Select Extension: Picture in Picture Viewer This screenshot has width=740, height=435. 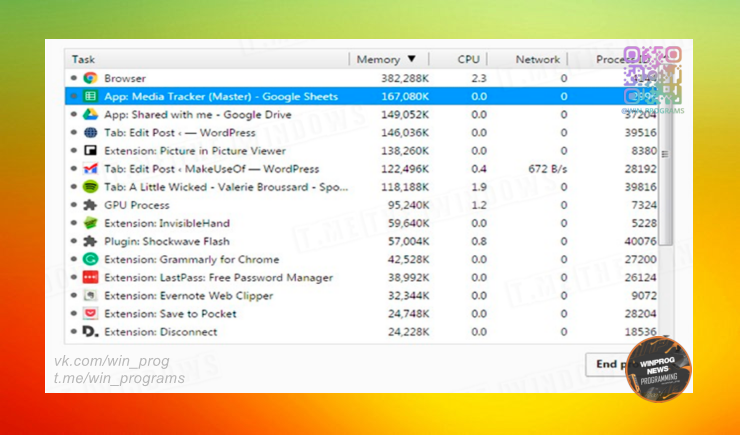[x=362, y=151]
